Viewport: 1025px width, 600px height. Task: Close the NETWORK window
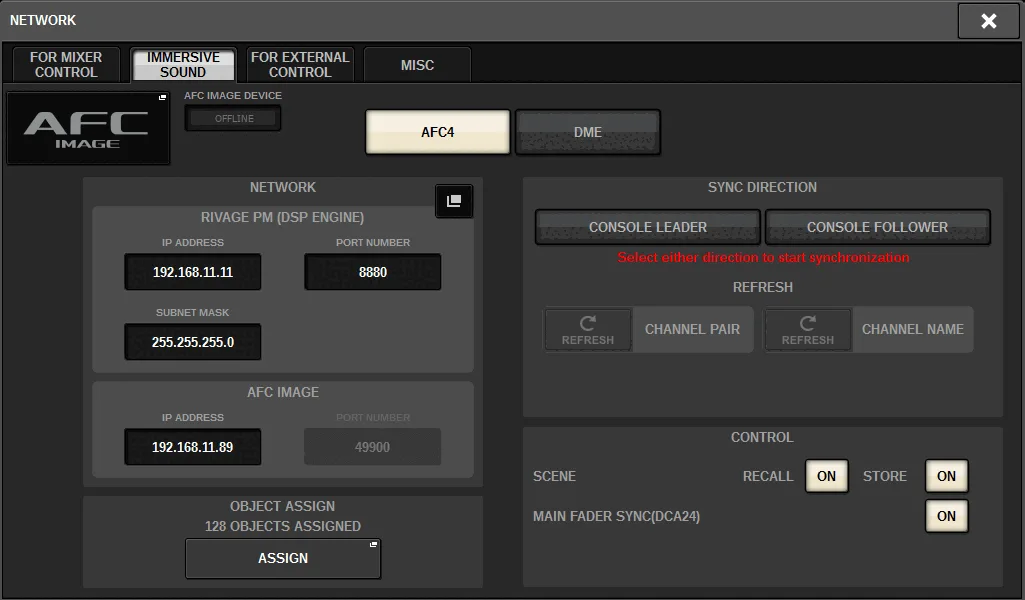tap(988, 21)
